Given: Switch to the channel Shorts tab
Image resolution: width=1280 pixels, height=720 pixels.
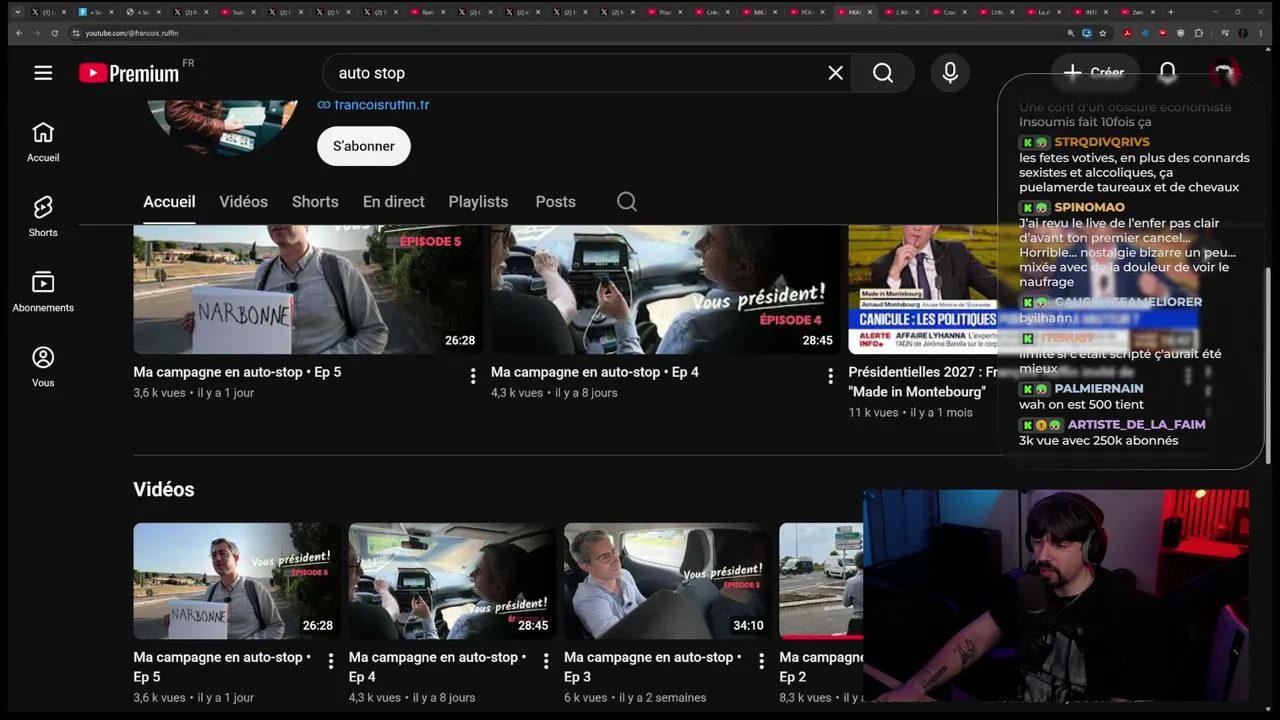Looking at the screenshot, I should pos(315,201).
